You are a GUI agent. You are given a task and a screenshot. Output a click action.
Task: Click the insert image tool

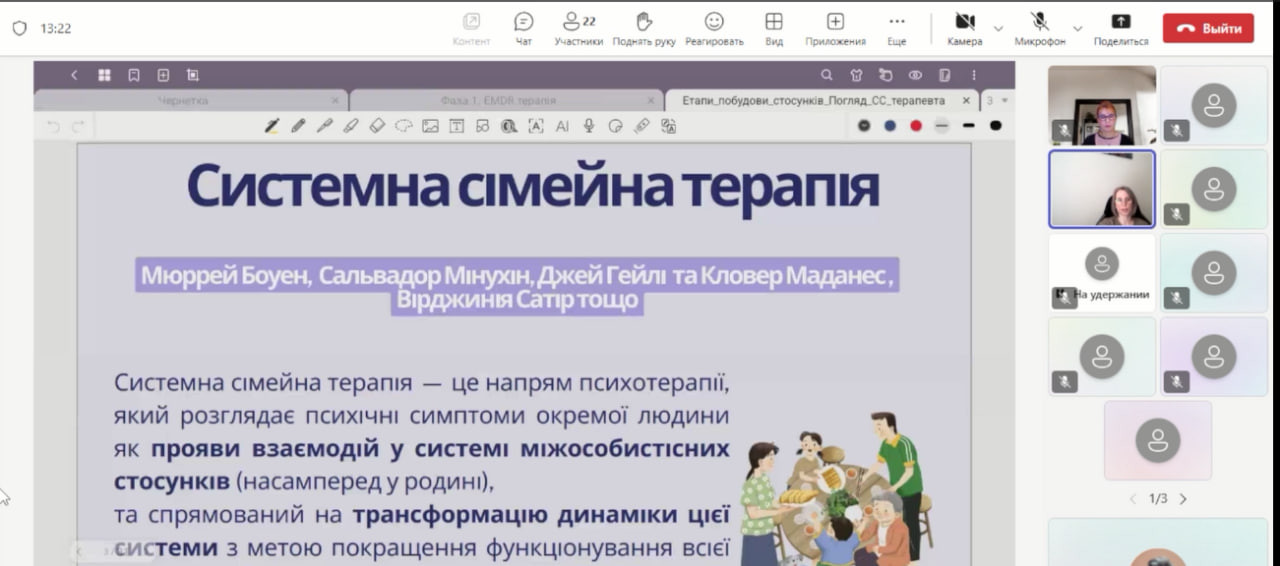pos(430,126)
